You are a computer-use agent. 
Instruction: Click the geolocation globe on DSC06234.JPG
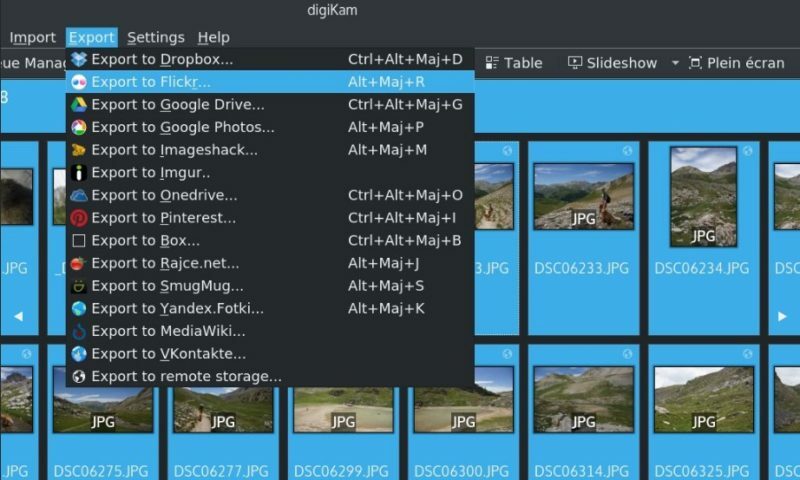(x=747, y=150)
